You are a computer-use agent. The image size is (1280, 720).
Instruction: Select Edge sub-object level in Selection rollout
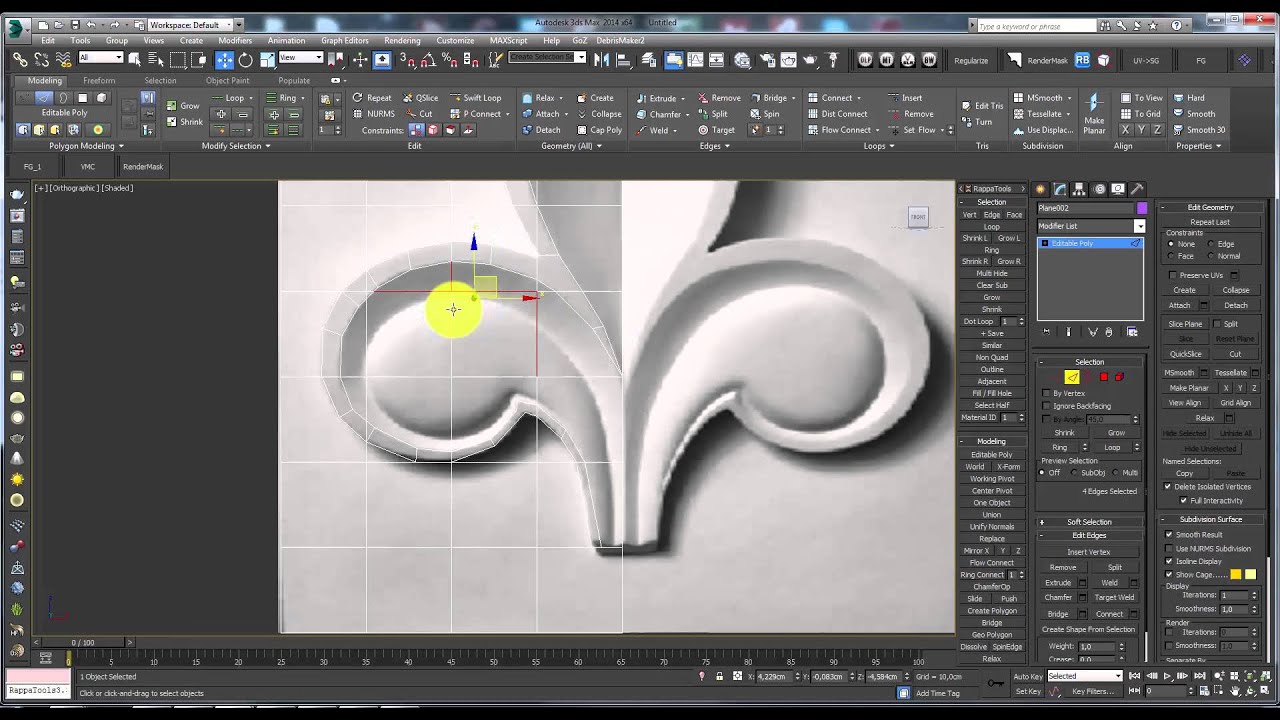1072,377
